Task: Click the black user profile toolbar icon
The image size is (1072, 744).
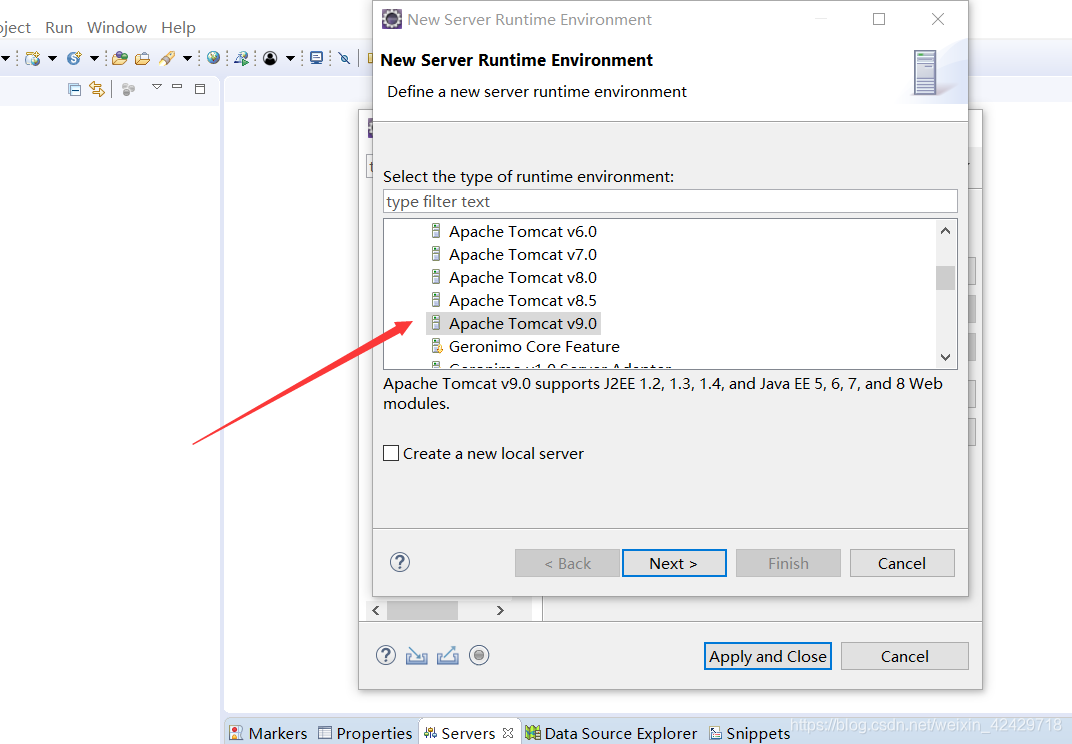Action: 270,59
